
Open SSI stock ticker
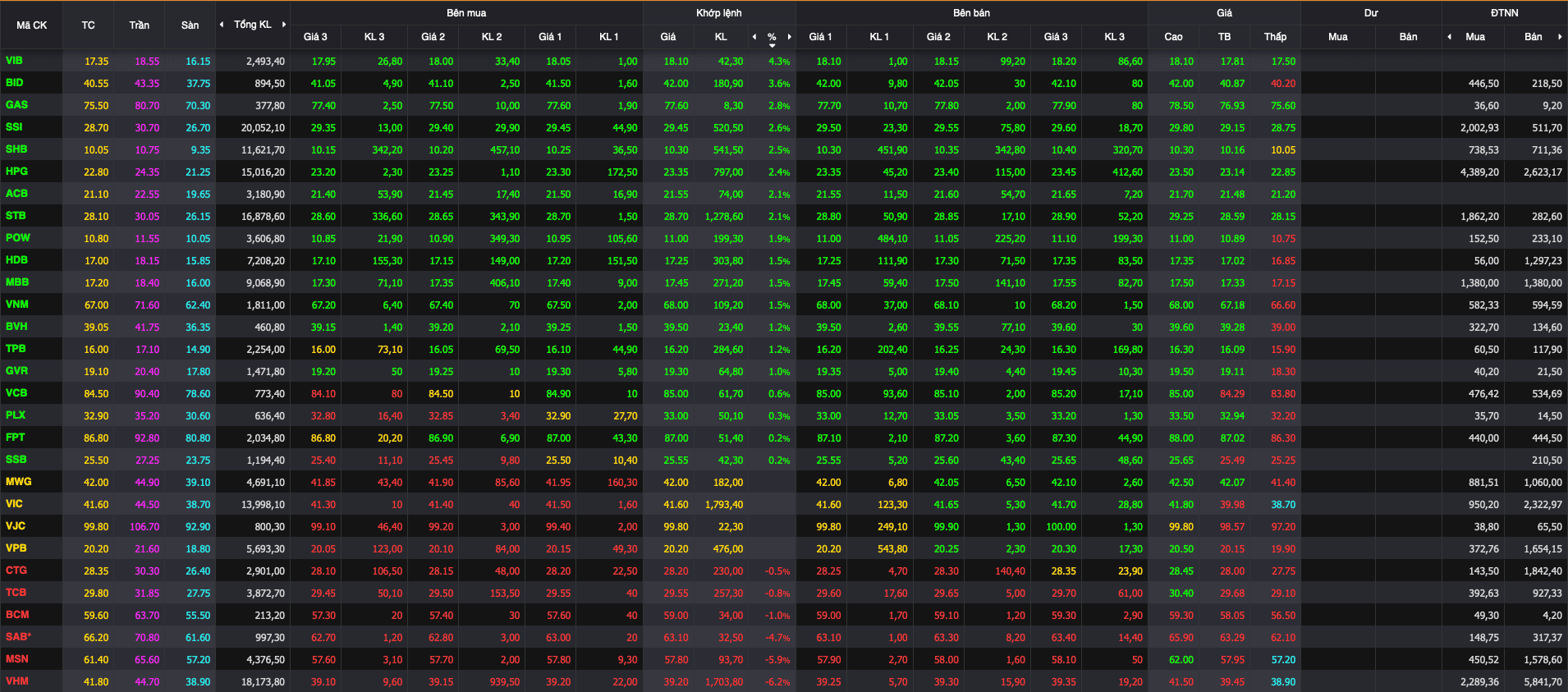coord(14,127)
